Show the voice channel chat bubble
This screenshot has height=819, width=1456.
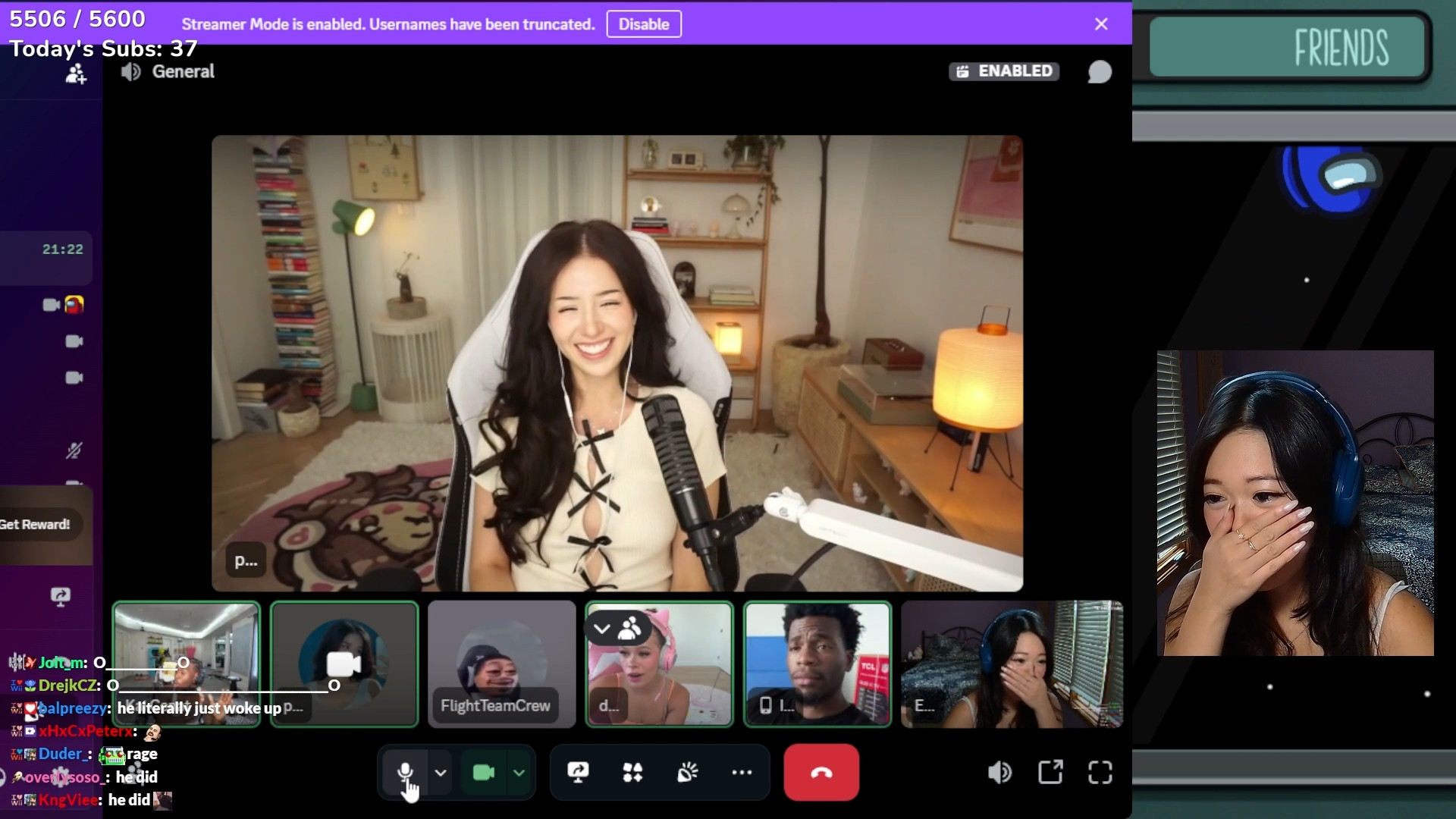click(1100, 71)
